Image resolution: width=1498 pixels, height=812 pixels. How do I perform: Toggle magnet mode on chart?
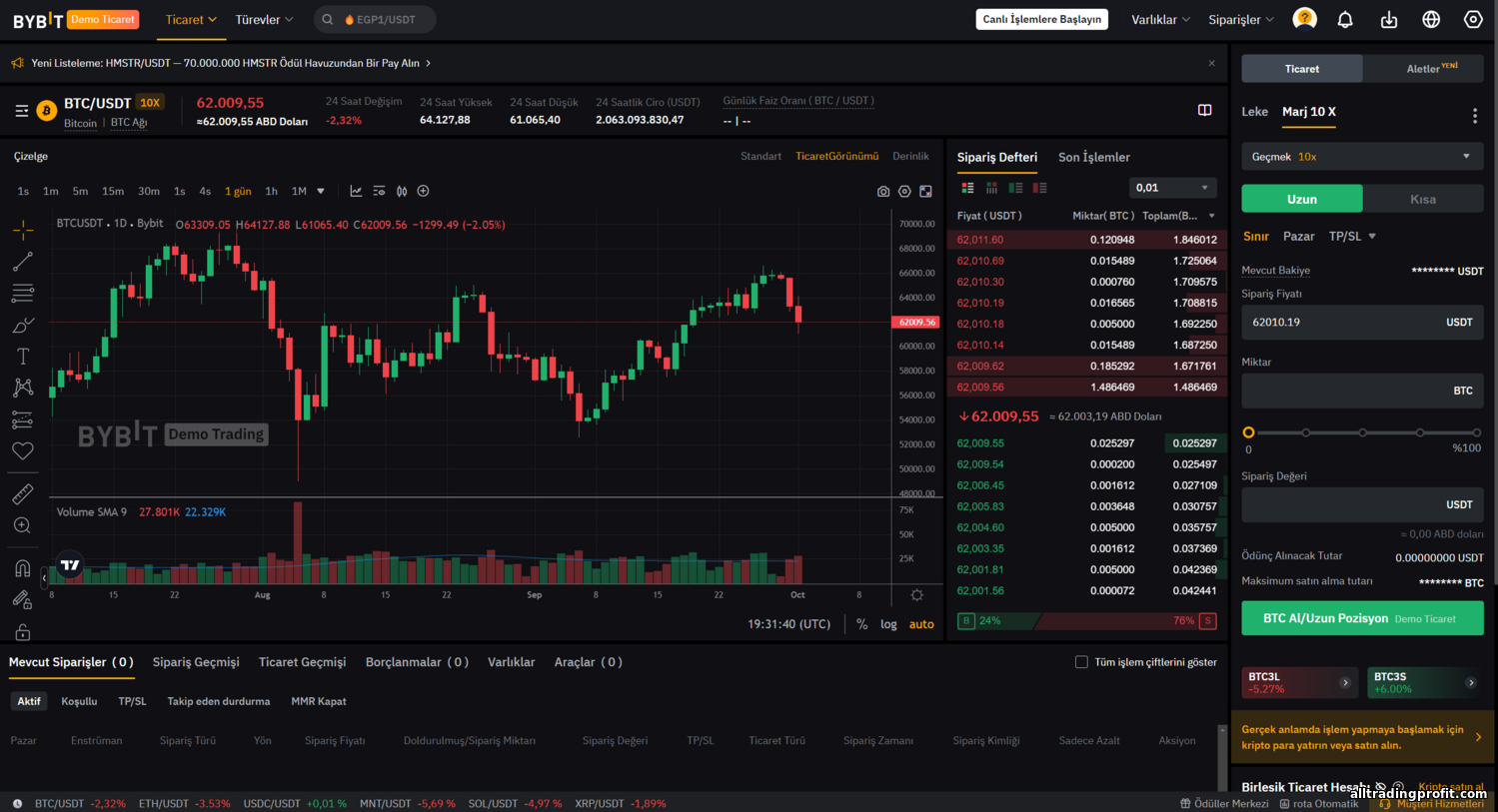[23, 568]
